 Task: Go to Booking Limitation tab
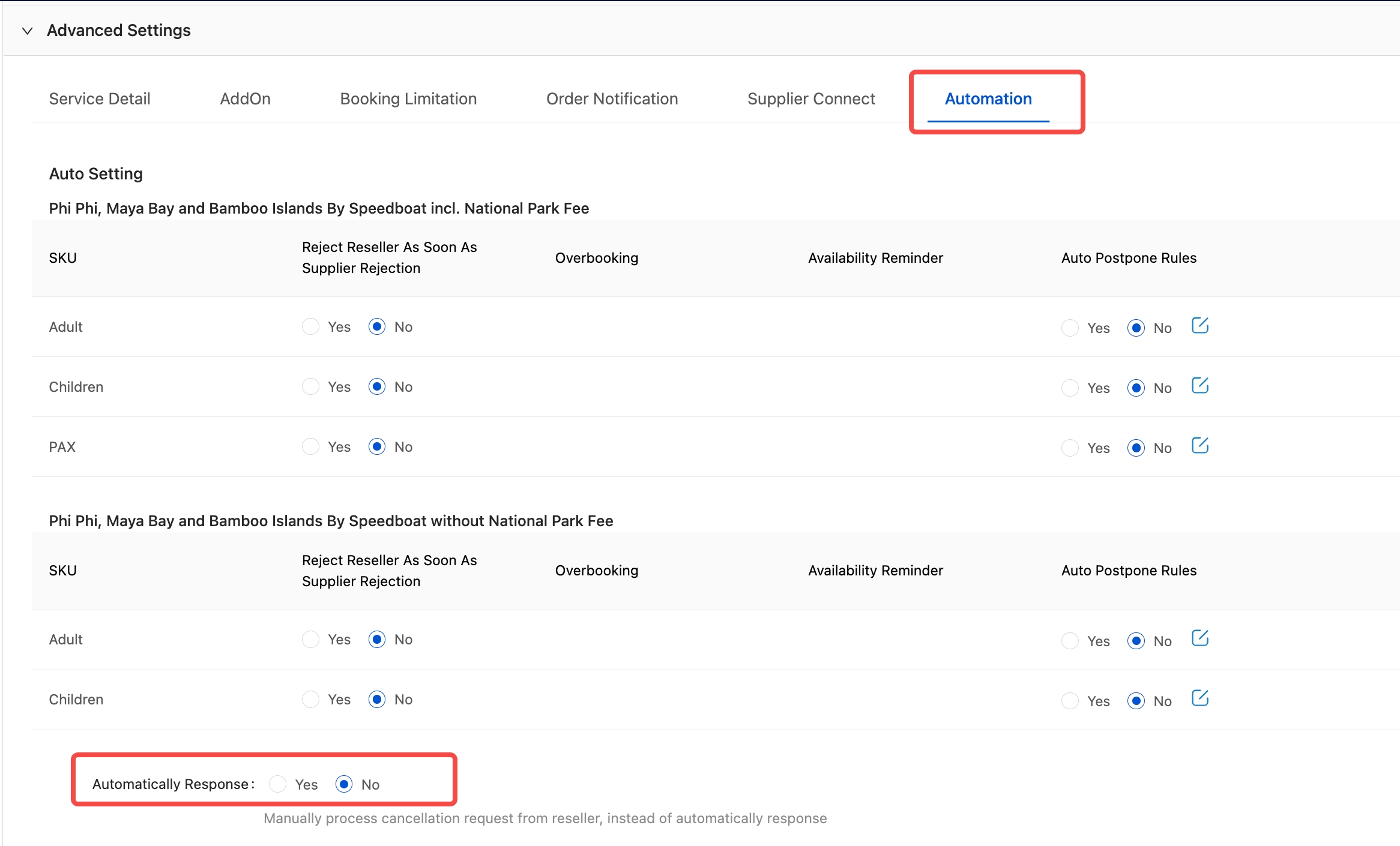(408, 98)
